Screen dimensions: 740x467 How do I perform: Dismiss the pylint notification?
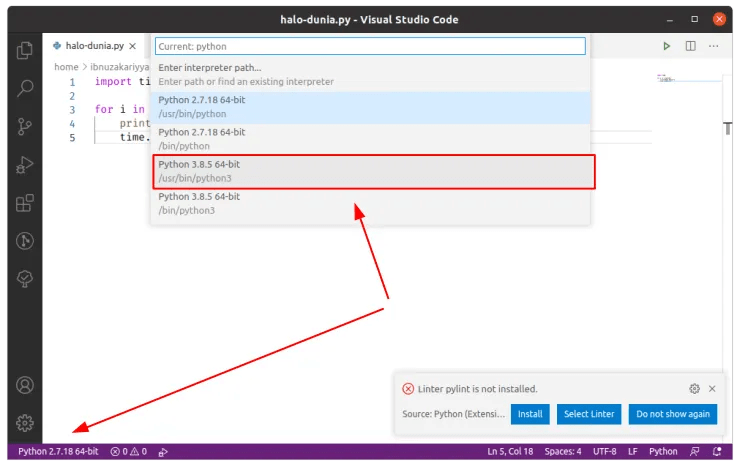(x=712, y=389)
